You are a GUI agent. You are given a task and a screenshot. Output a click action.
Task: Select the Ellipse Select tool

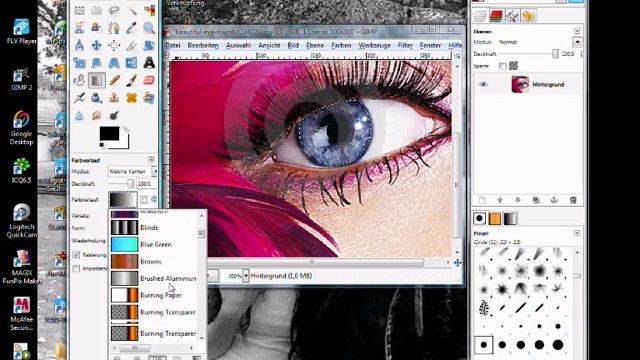(x=97, y=10)
